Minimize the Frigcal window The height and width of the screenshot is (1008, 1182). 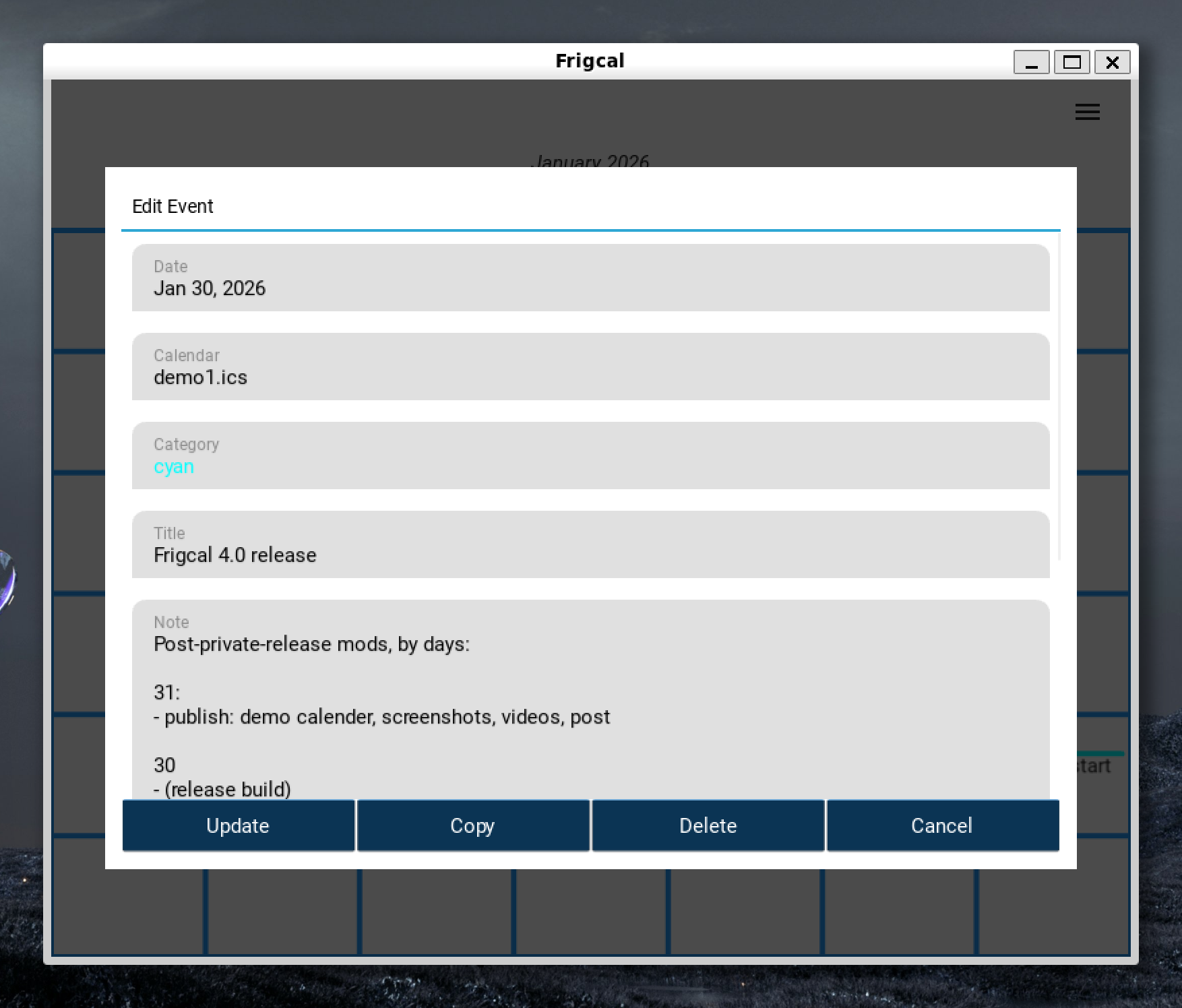coord(1031,63)
